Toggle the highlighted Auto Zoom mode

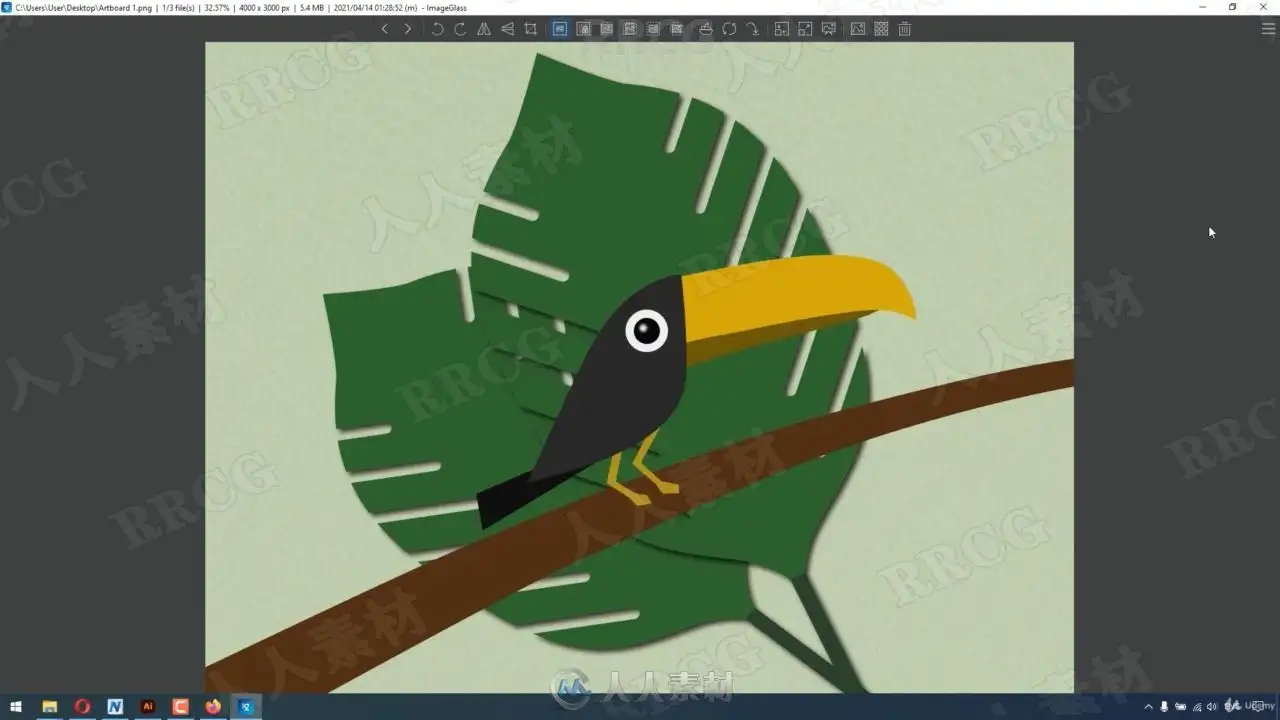coord(559,29)
